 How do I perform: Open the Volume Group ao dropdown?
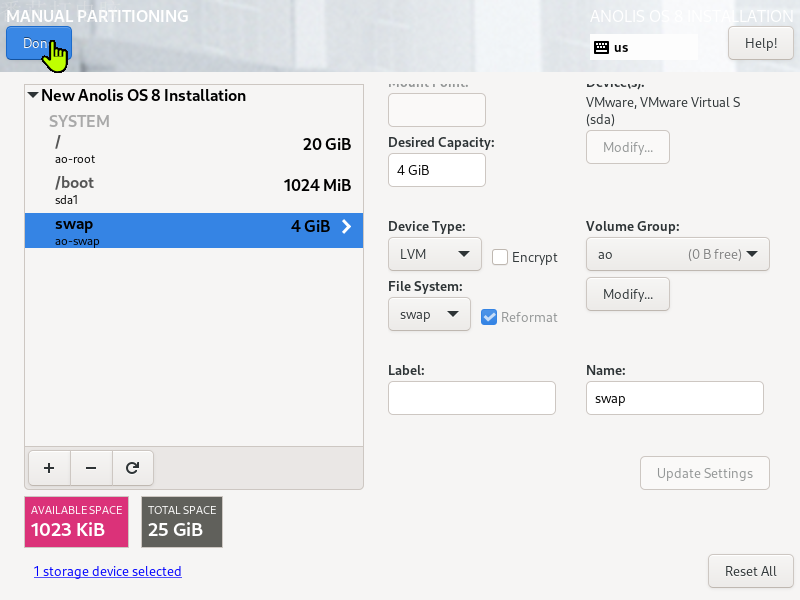678,254
